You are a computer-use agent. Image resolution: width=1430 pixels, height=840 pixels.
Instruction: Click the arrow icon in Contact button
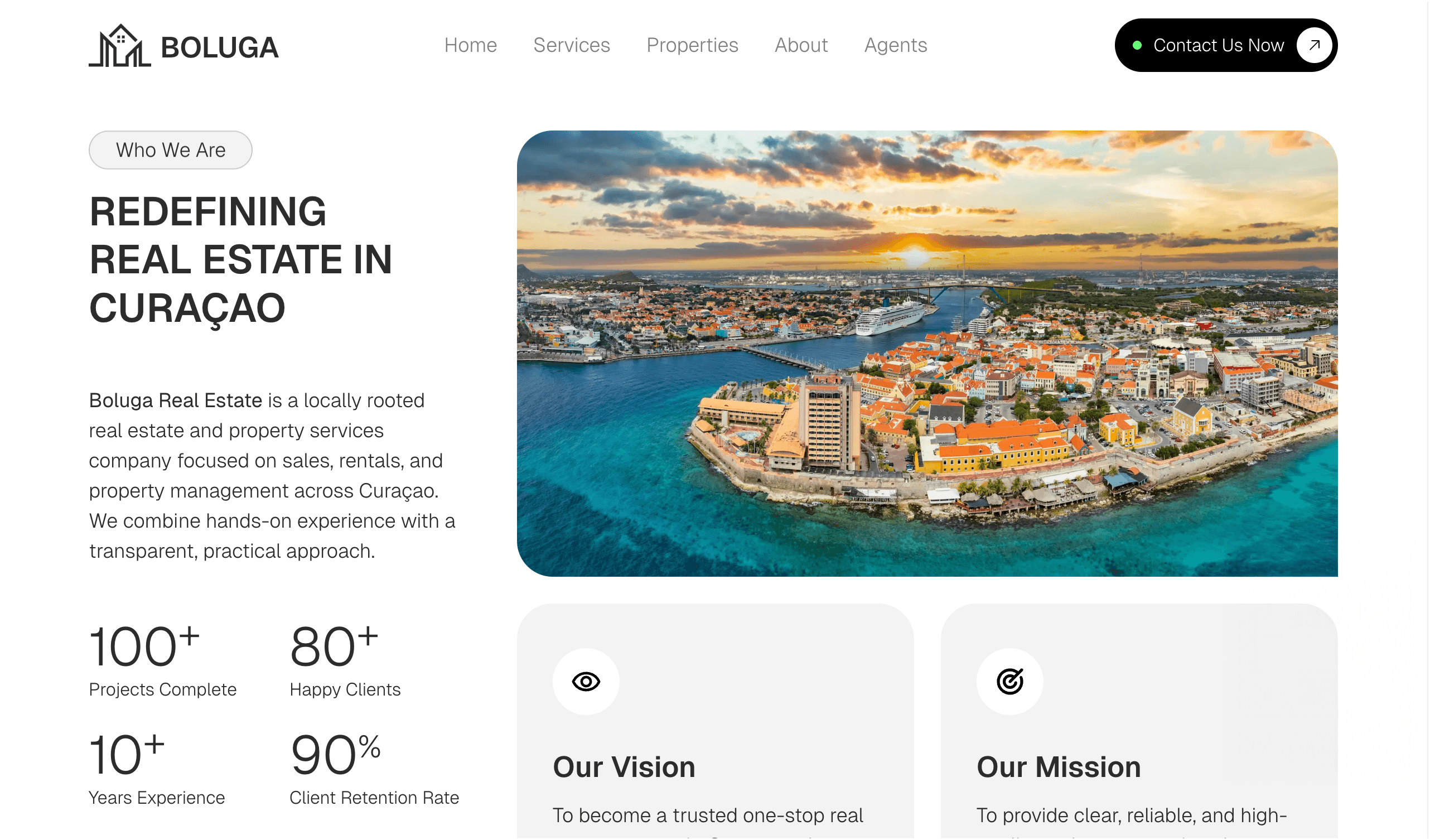(1315, 45)
